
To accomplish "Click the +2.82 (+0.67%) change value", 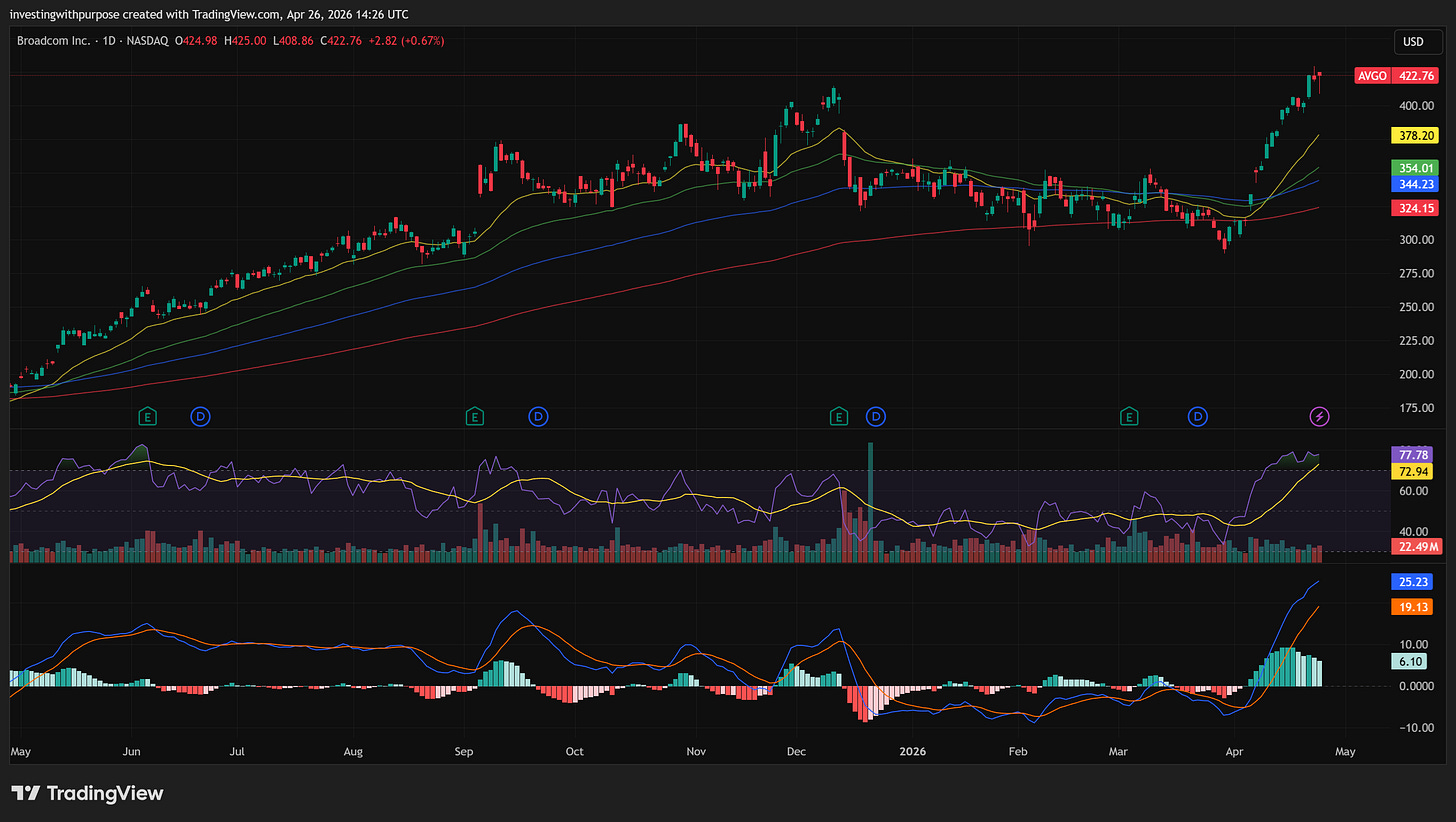I will 406,41.
